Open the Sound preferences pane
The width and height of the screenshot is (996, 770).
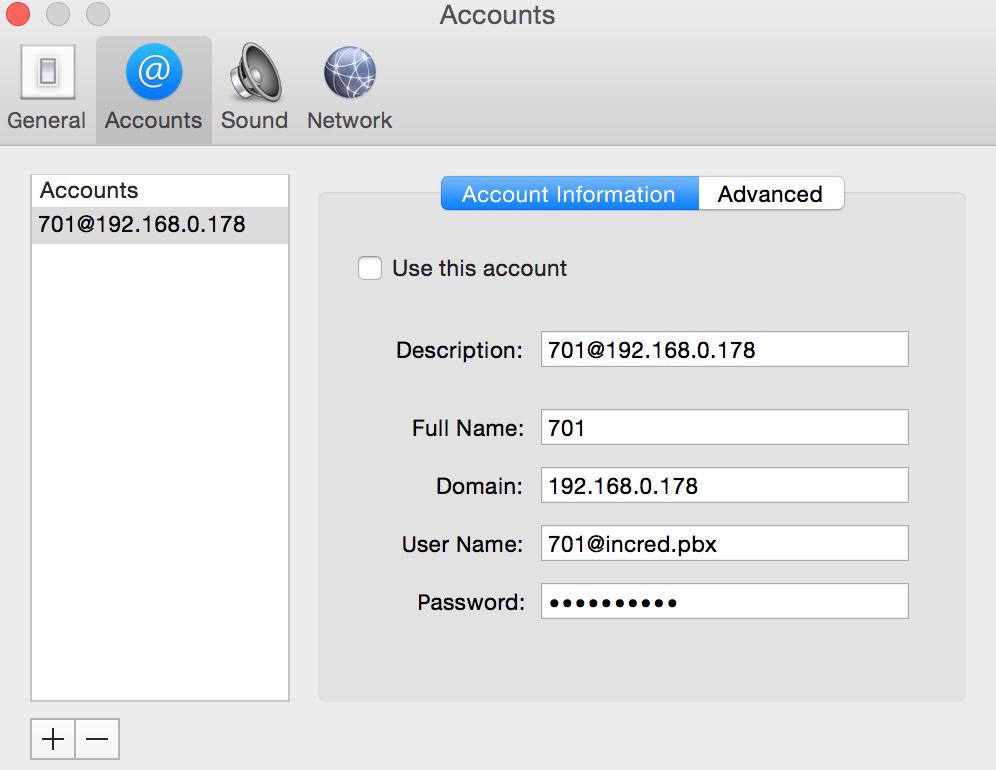point(254,88)
